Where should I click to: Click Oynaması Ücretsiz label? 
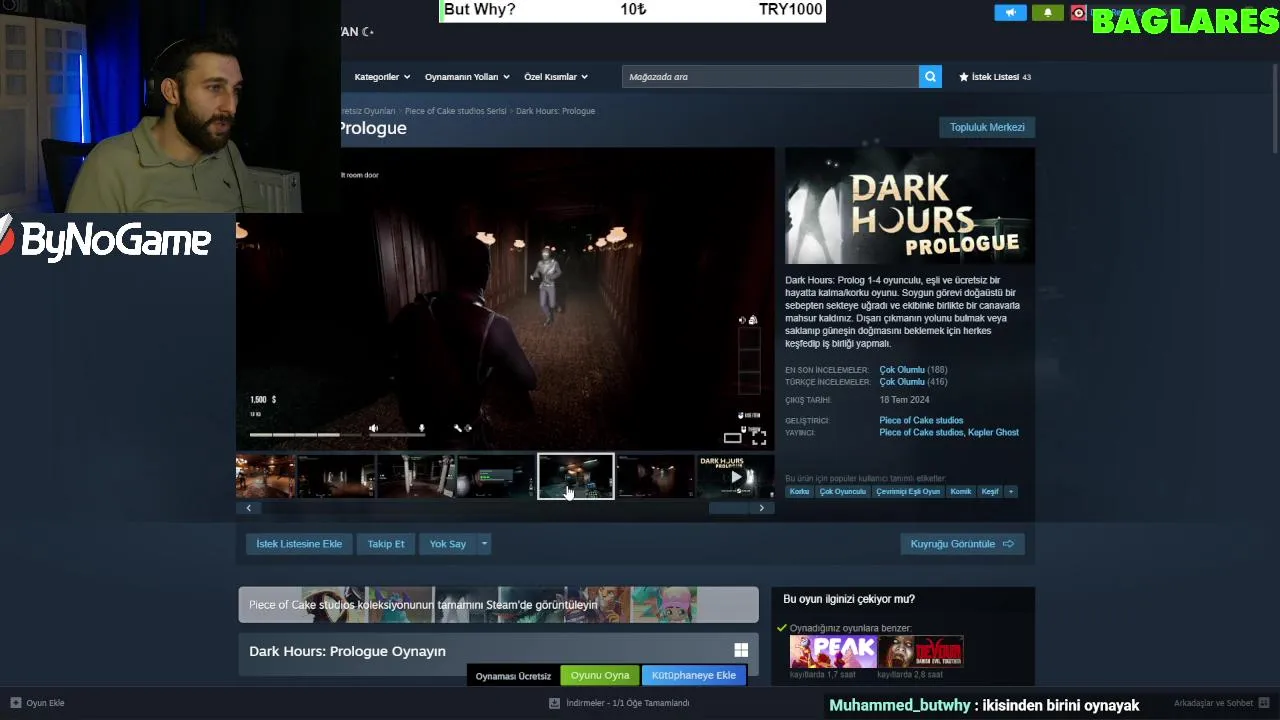[x=513, y=676]
